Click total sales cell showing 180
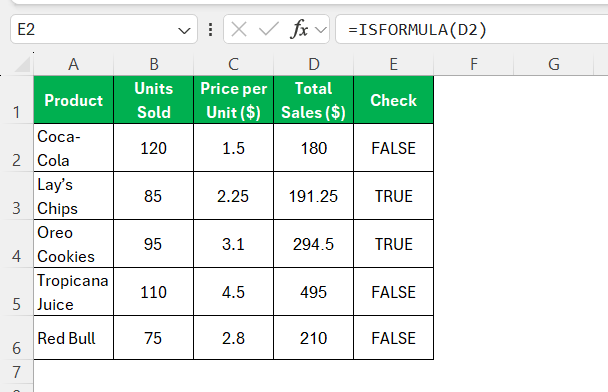Screen dimensions: 608x392 (x=313, y=148)
